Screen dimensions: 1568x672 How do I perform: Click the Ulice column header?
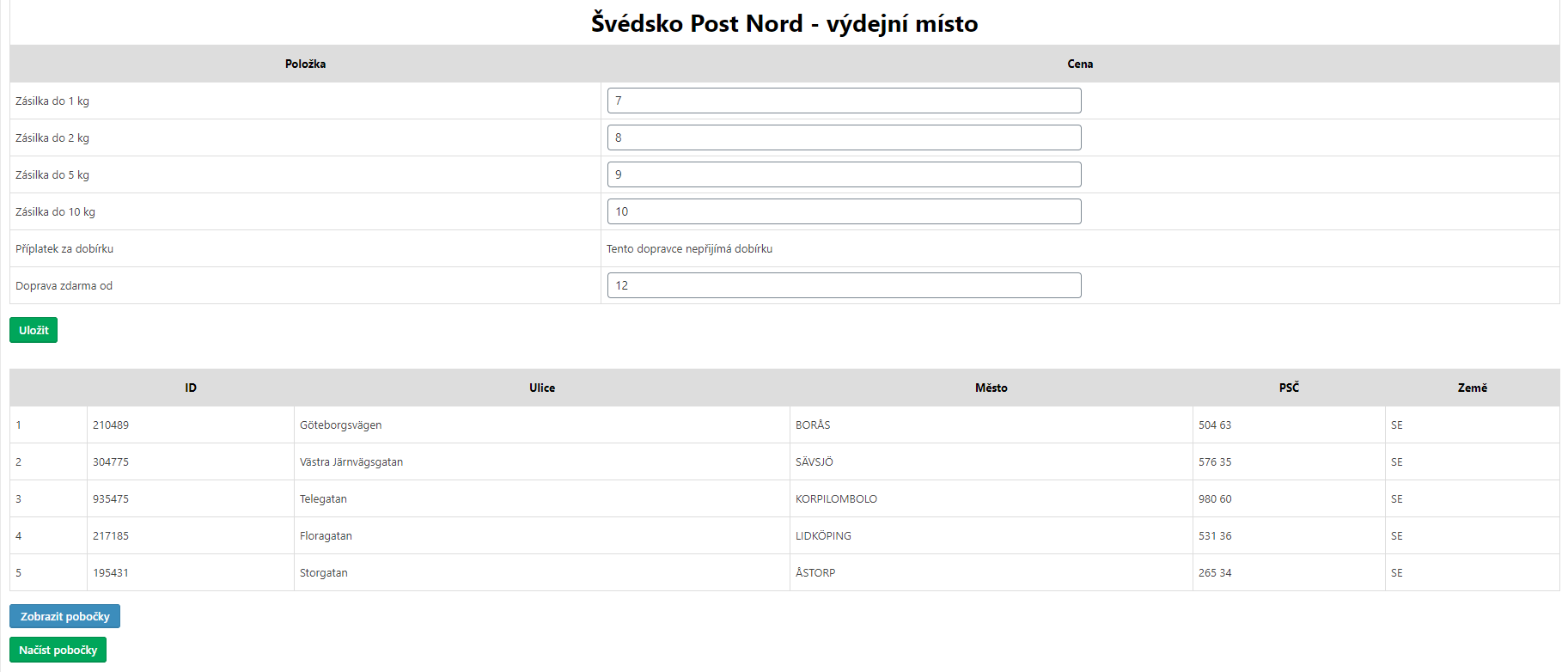[x=541, y=388]
